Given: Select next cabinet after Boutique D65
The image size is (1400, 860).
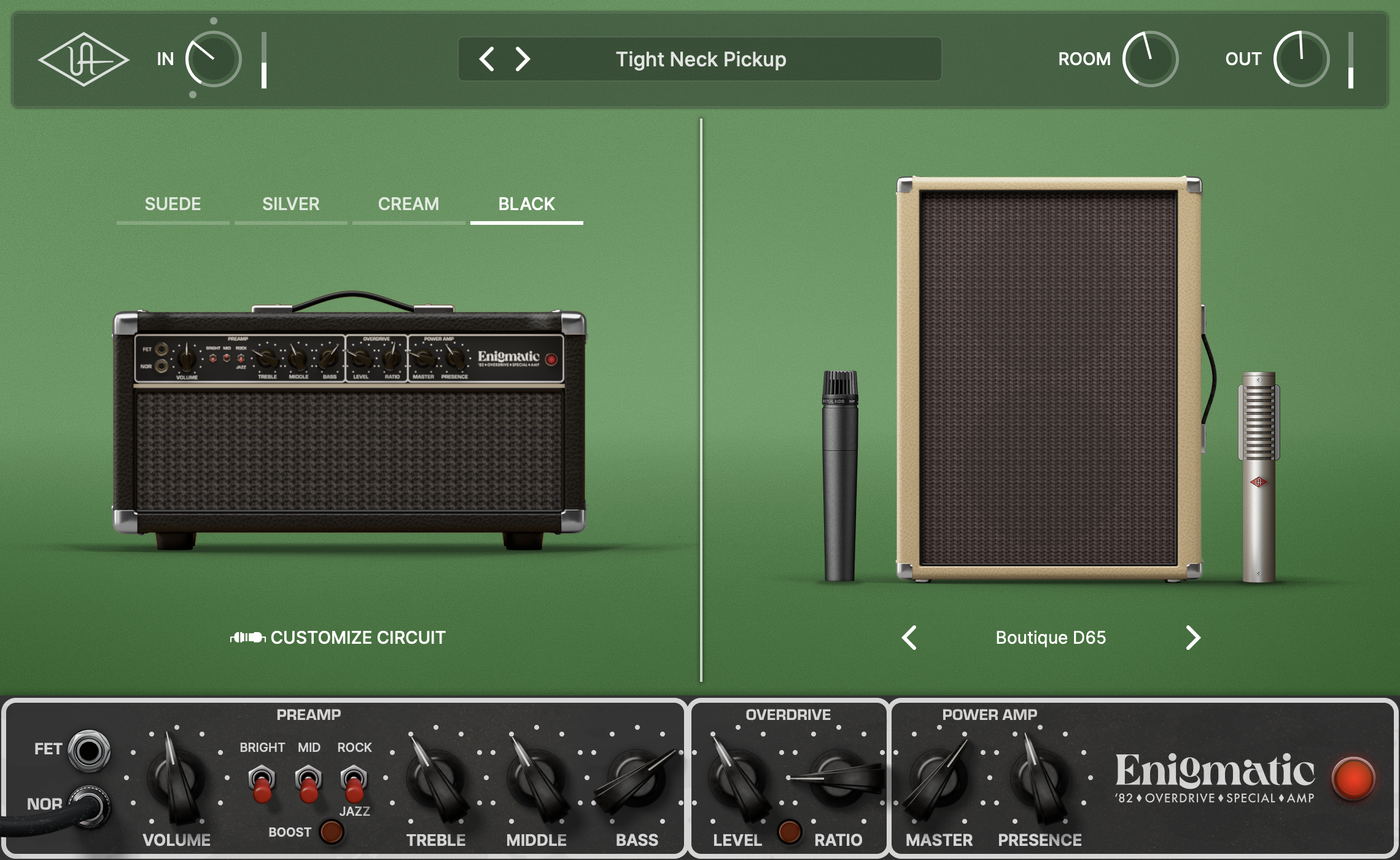Looking at the screenshot, I should click(x=1192, y=638).
